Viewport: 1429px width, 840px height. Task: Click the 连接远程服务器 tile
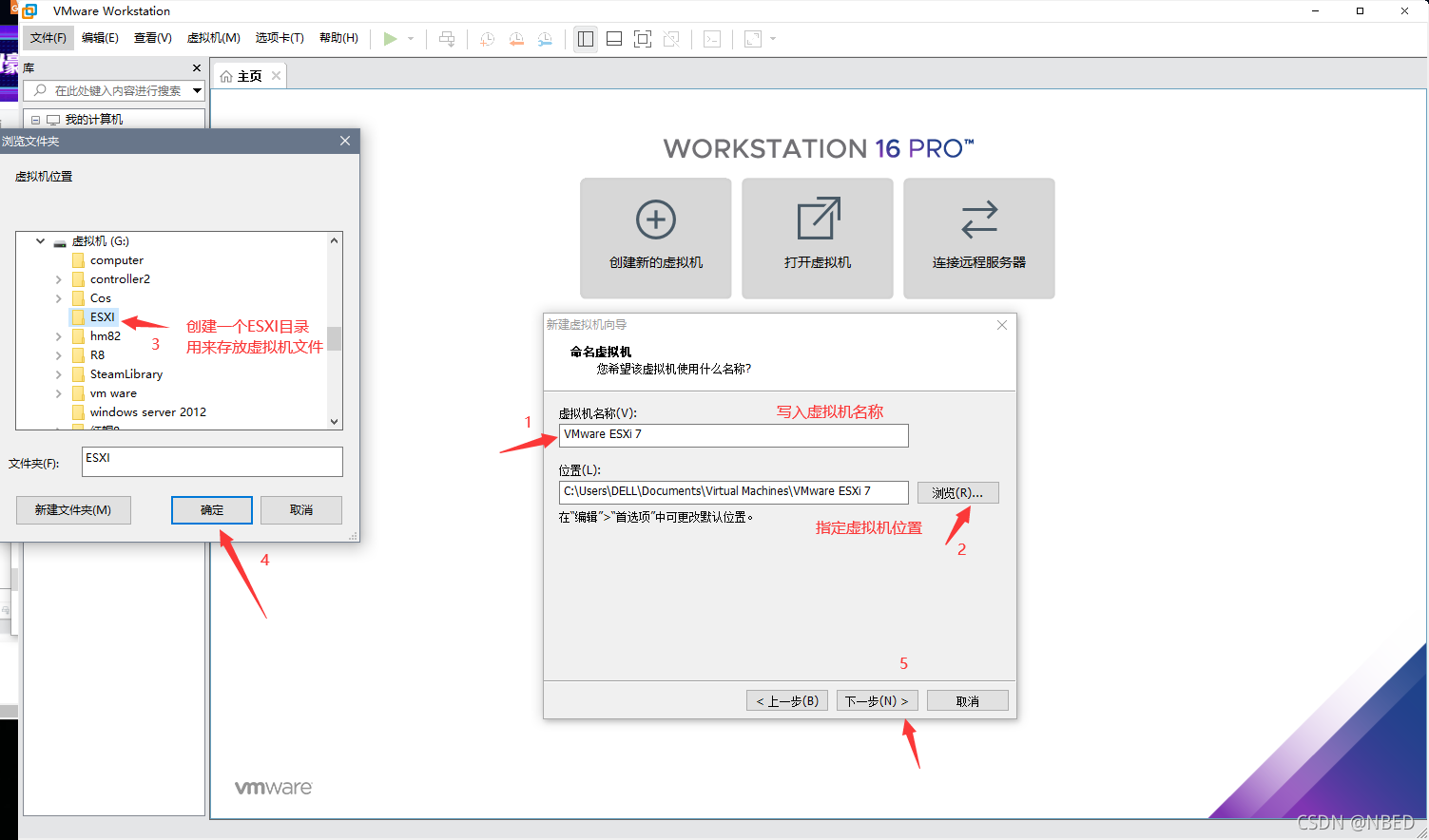(979, 239)
